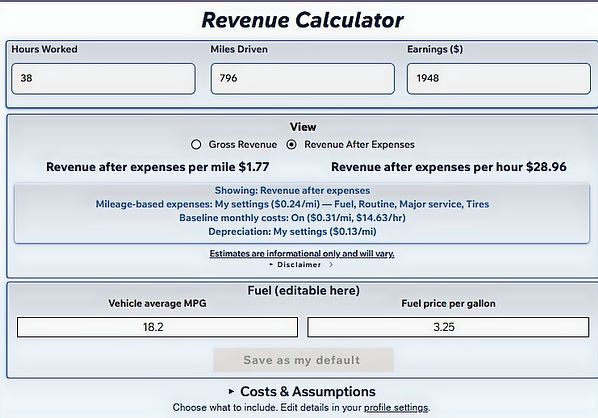This screenshot has height=418, width=598.
Task: Click the Miles Driven input field
Action: pyautogui.click(x=302, y=79)
